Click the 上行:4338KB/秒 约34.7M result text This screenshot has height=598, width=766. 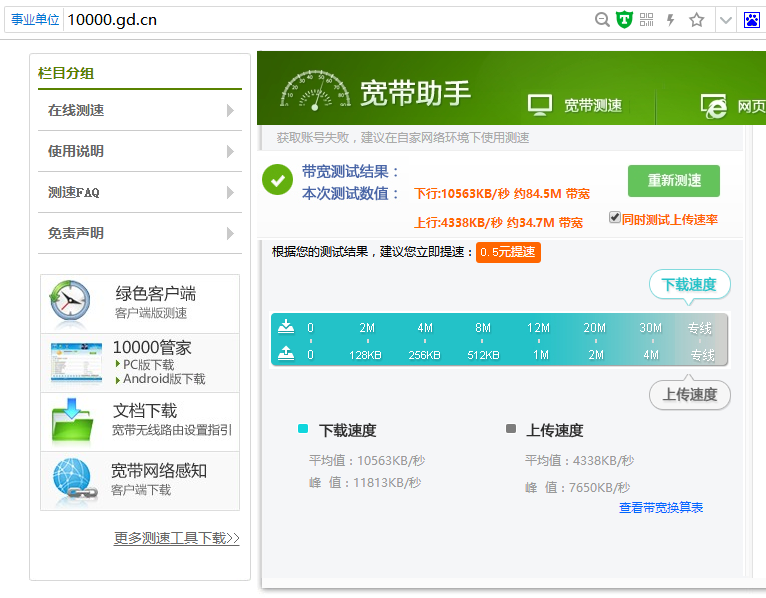click(498, 223)
